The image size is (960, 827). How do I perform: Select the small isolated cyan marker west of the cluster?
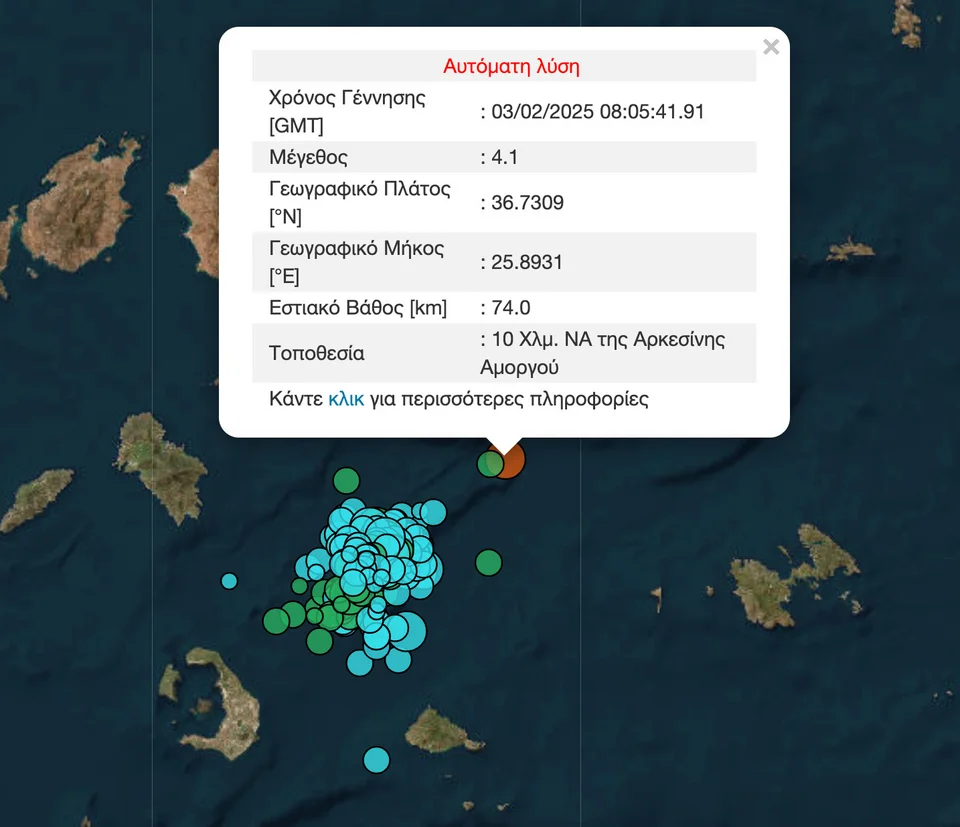point(229,580)
